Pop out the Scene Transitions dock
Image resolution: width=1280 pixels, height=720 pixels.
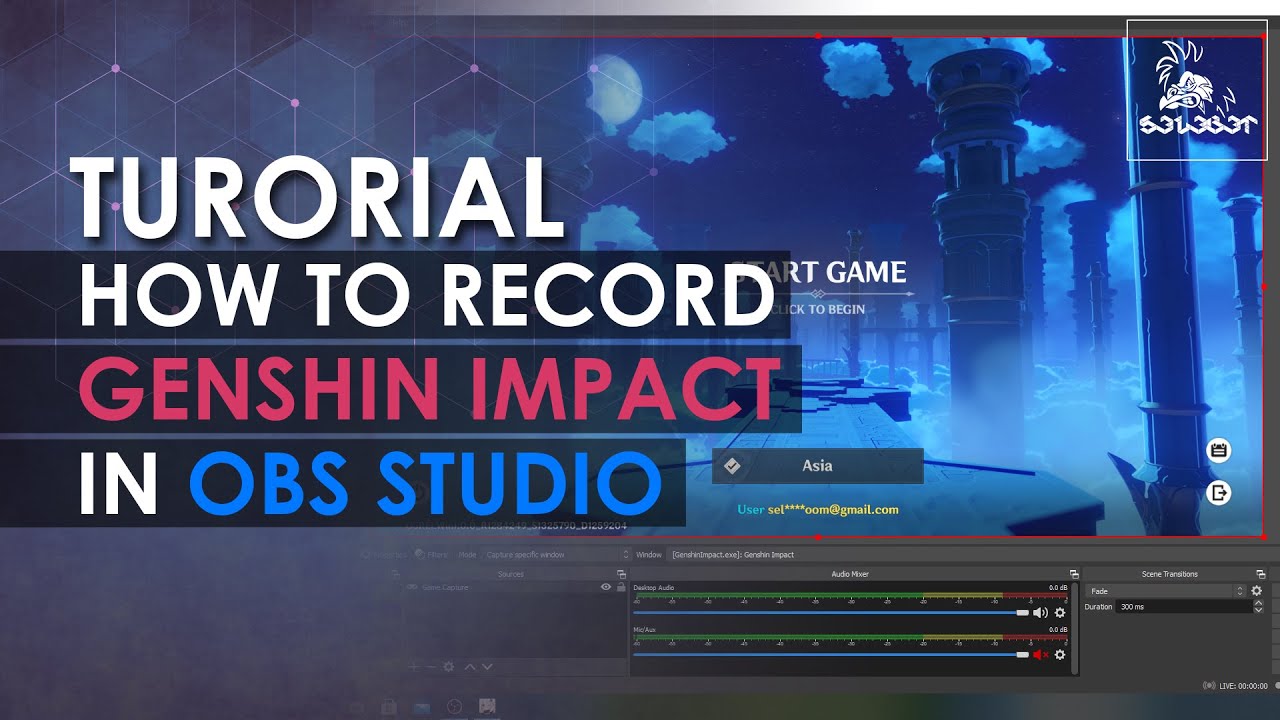click(1261, 574)
